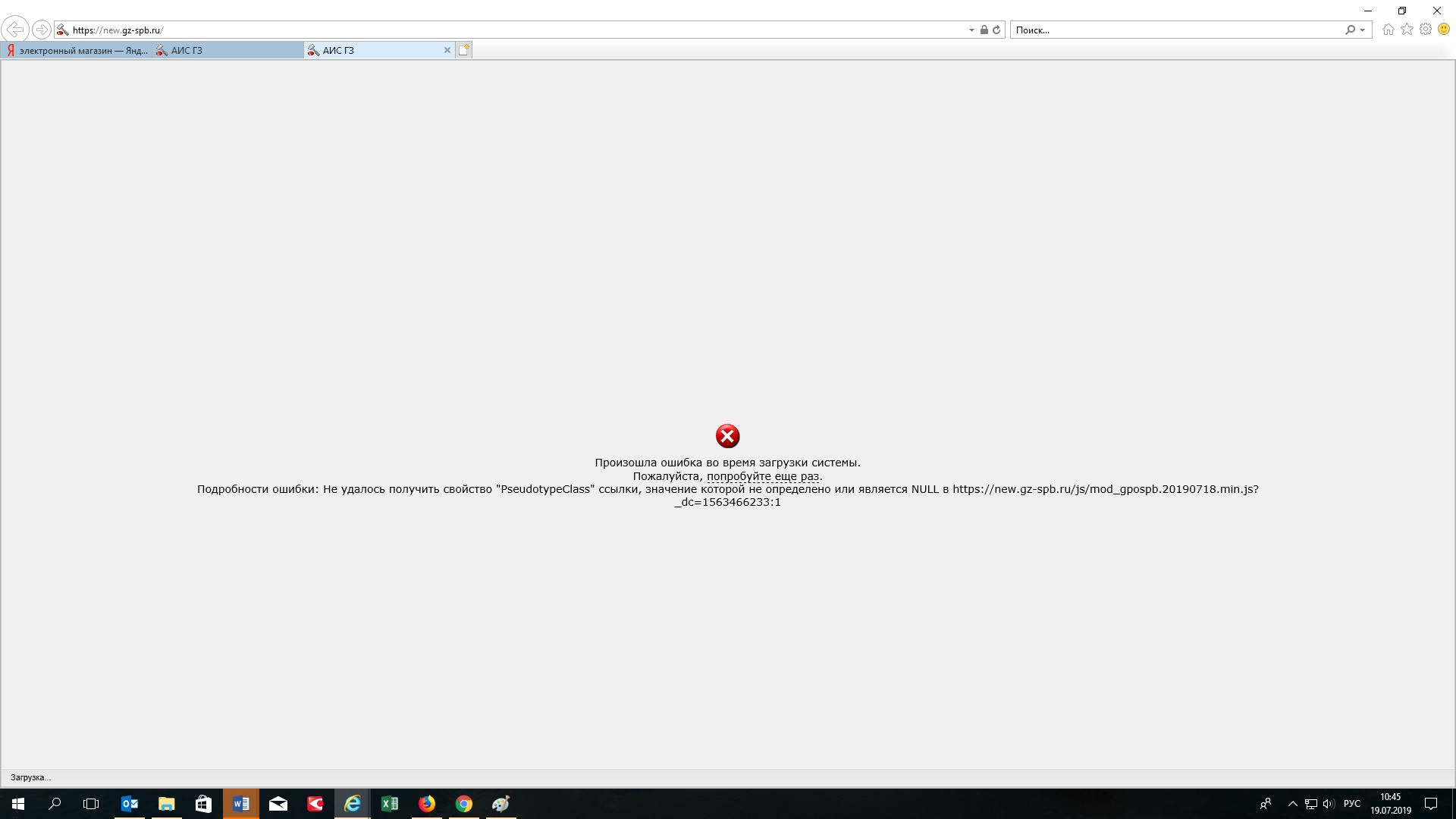
Task: Click the refresh page icon
Action: (x=996, y=30)
